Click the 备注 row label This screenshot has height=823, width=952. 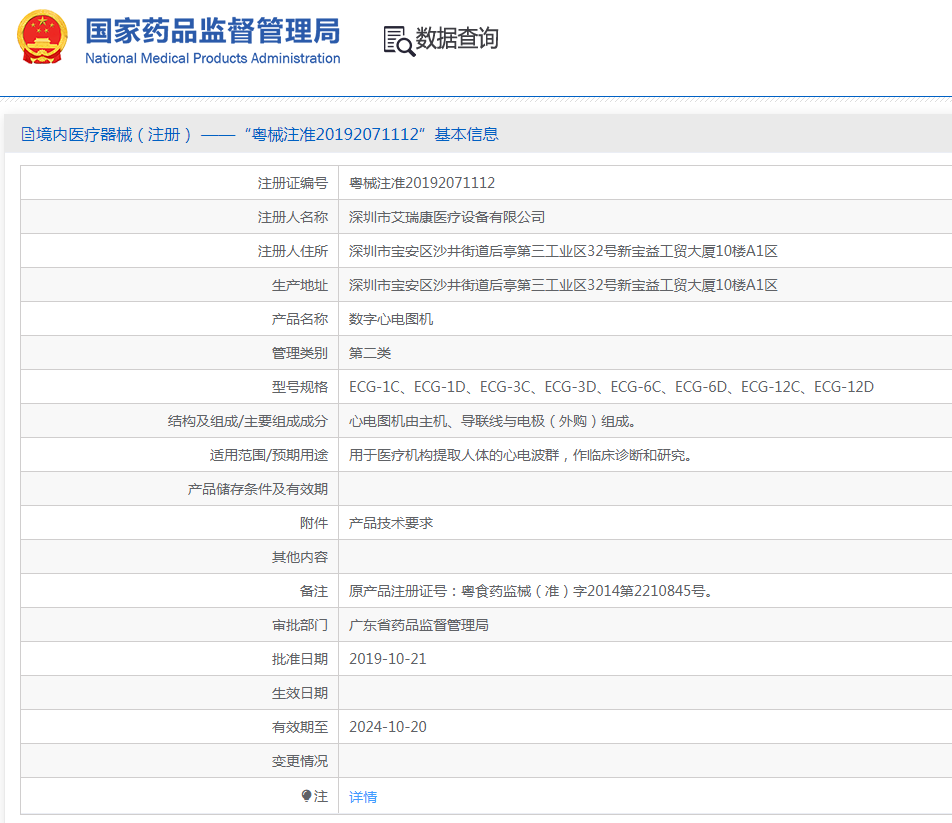coord(314,591)
